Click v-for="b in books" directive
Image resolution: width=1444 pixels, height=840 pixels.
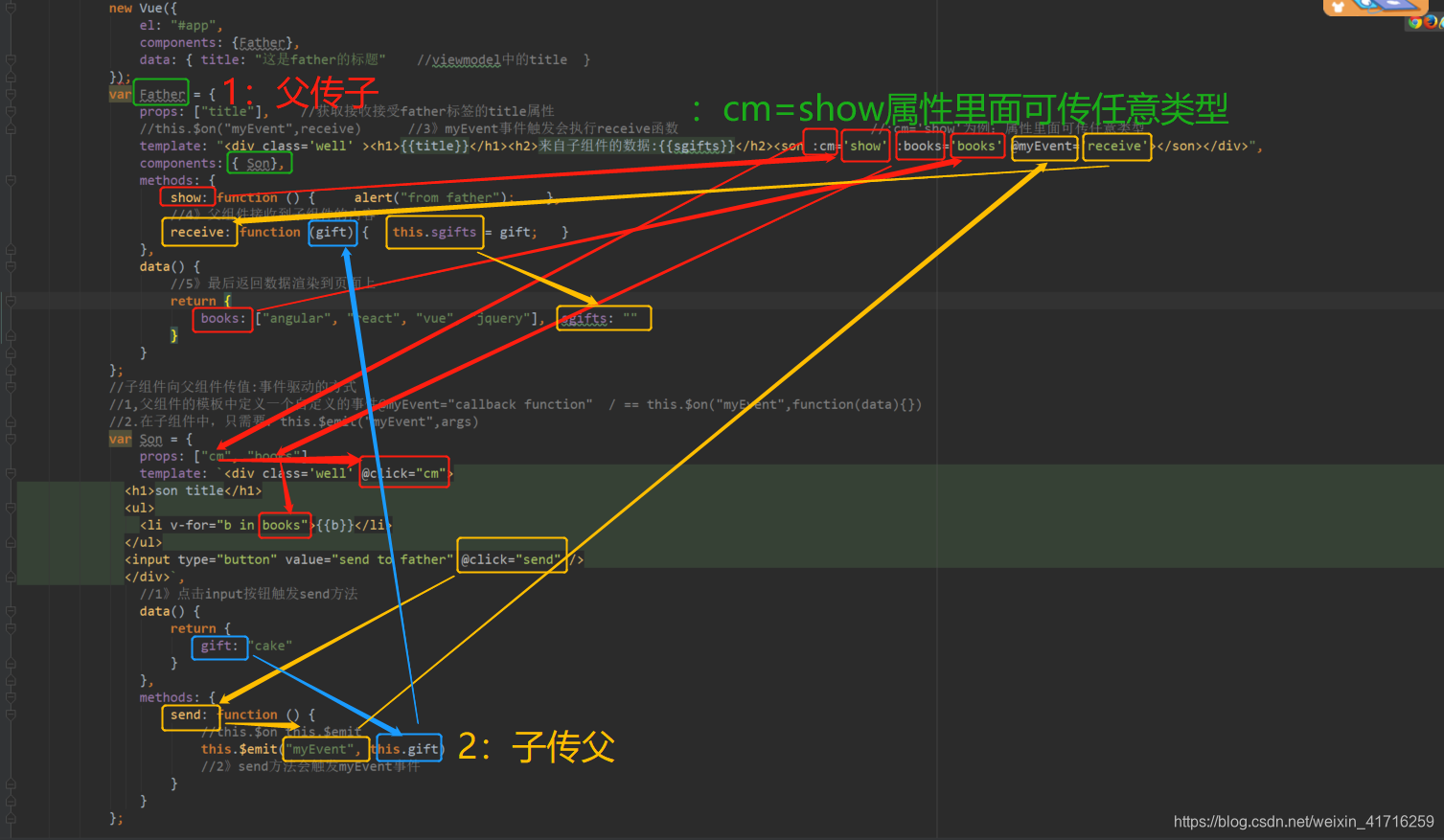coord(239,525)
